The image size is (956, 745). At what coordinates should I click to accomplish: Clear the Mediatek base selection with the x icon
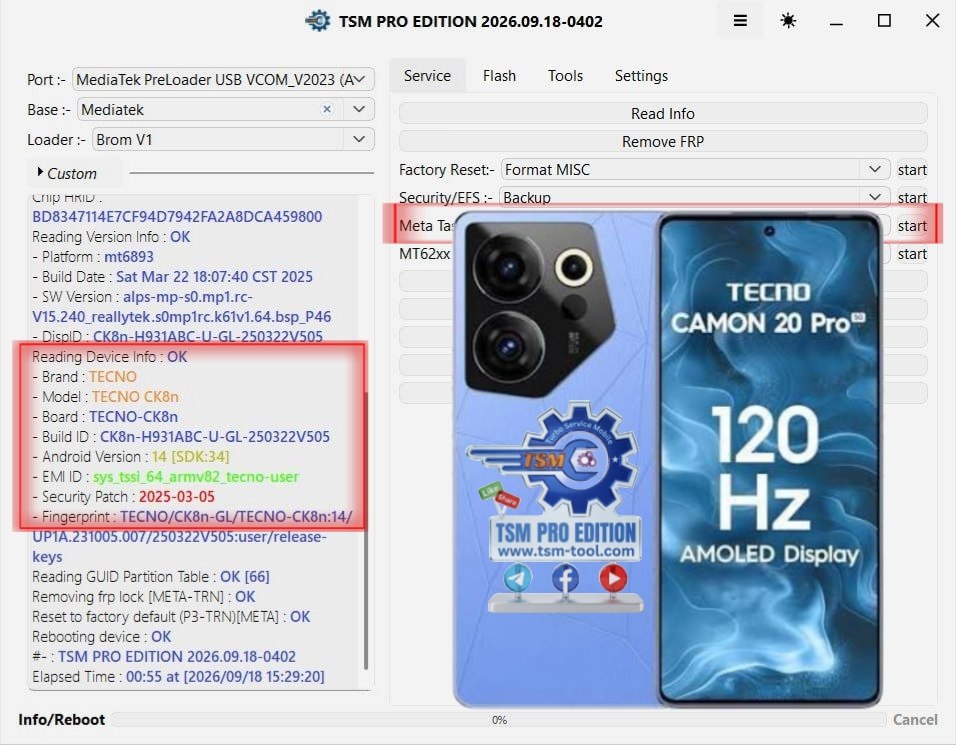[327, 109]
